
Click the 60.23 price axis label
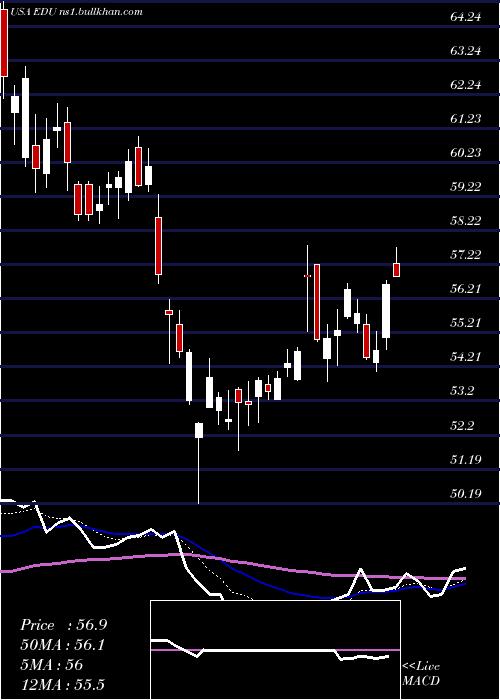[x=466, y=153]
